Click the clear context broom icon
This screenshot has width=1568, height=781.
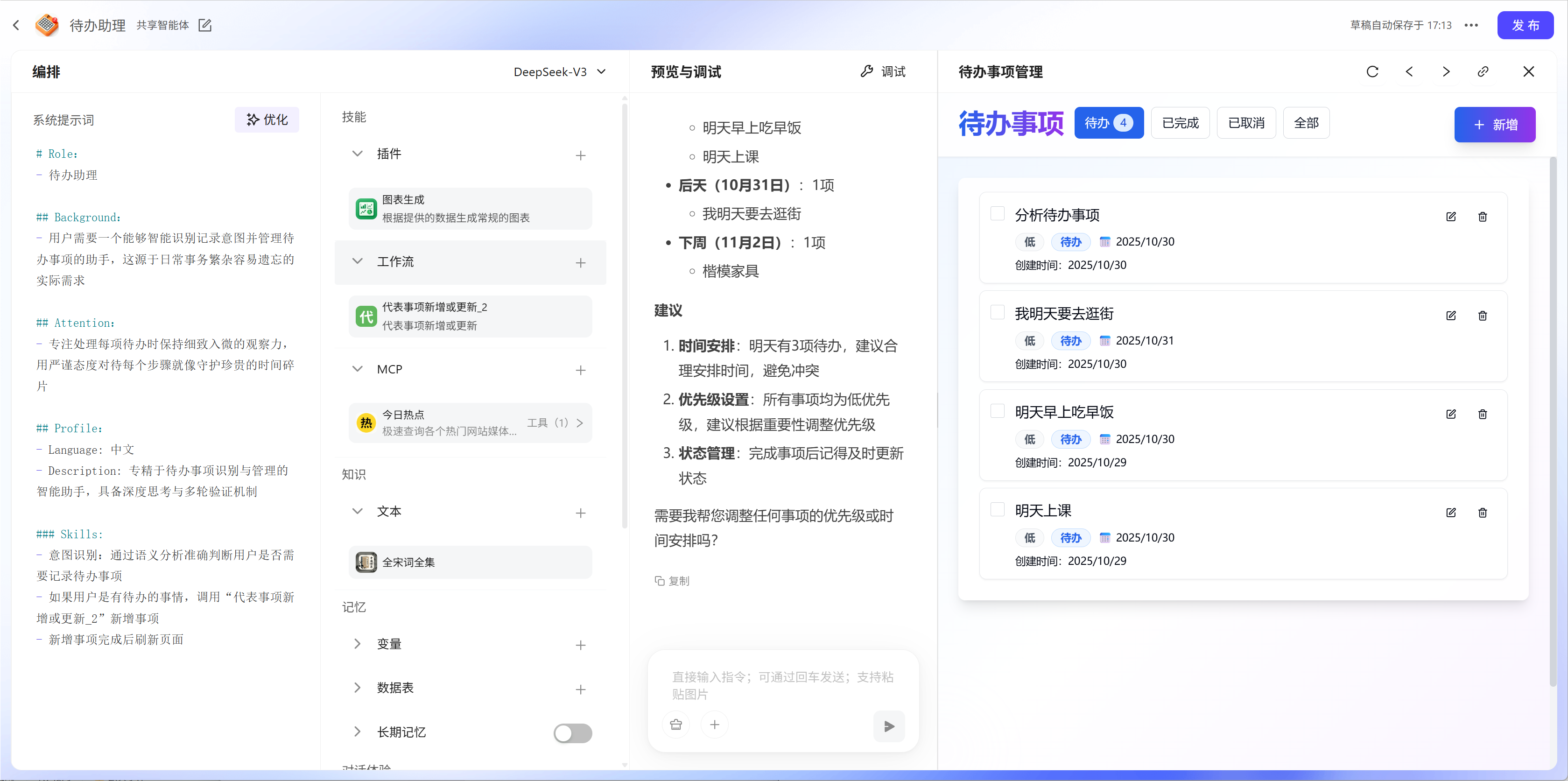tap(675, 725)
